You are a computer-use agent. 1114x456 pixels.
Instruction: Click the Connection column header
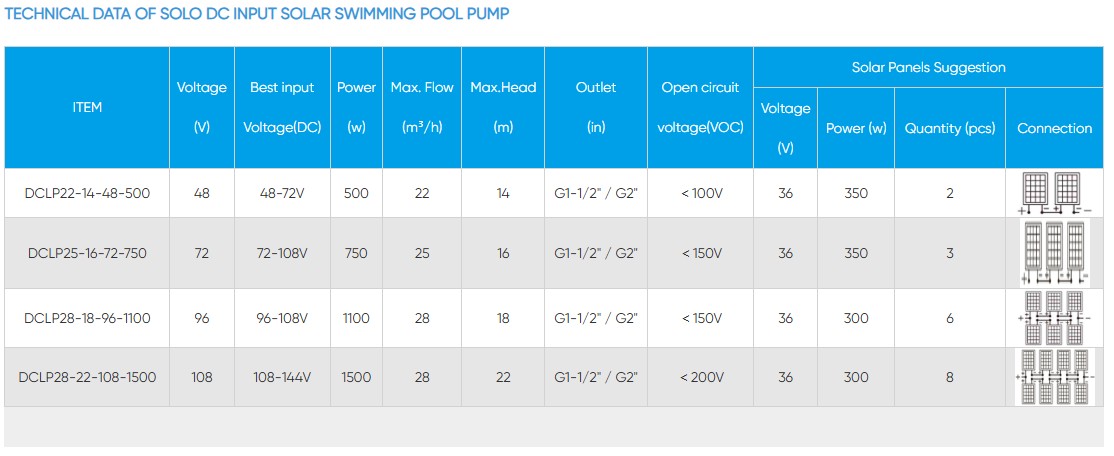pyautogui.click(x=1055, y=128)
